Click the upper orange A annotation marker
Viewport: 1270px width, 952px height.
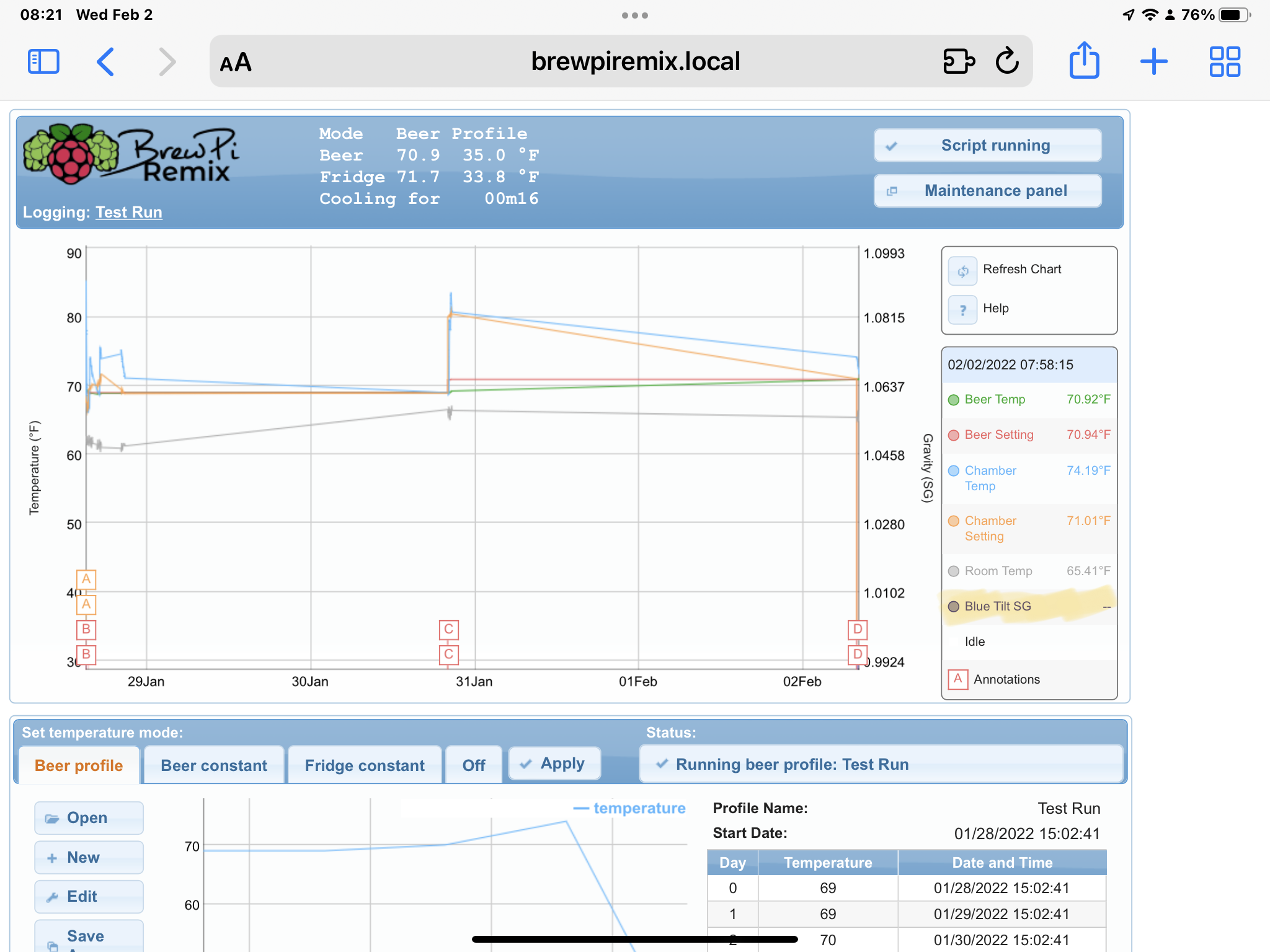[86, 580]
